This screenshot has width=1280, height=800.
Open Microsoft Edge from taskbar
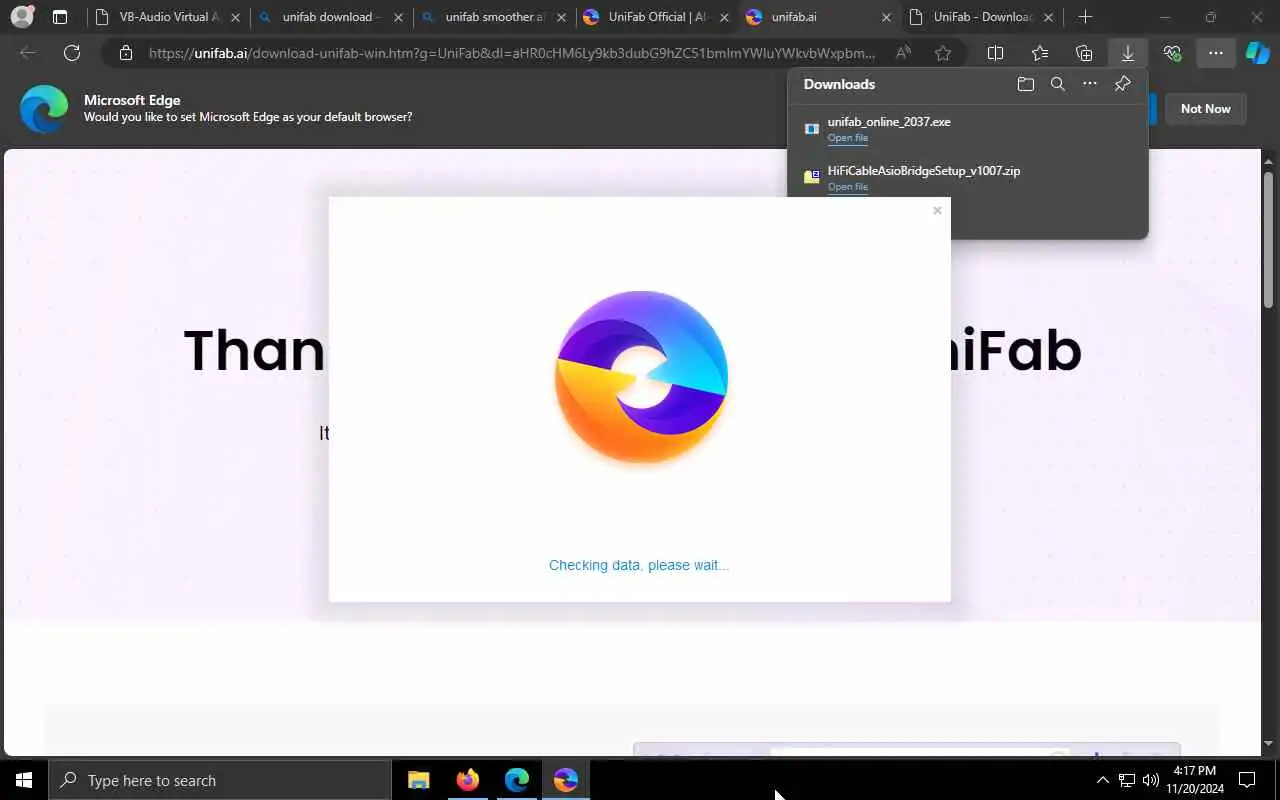point(517,780)
